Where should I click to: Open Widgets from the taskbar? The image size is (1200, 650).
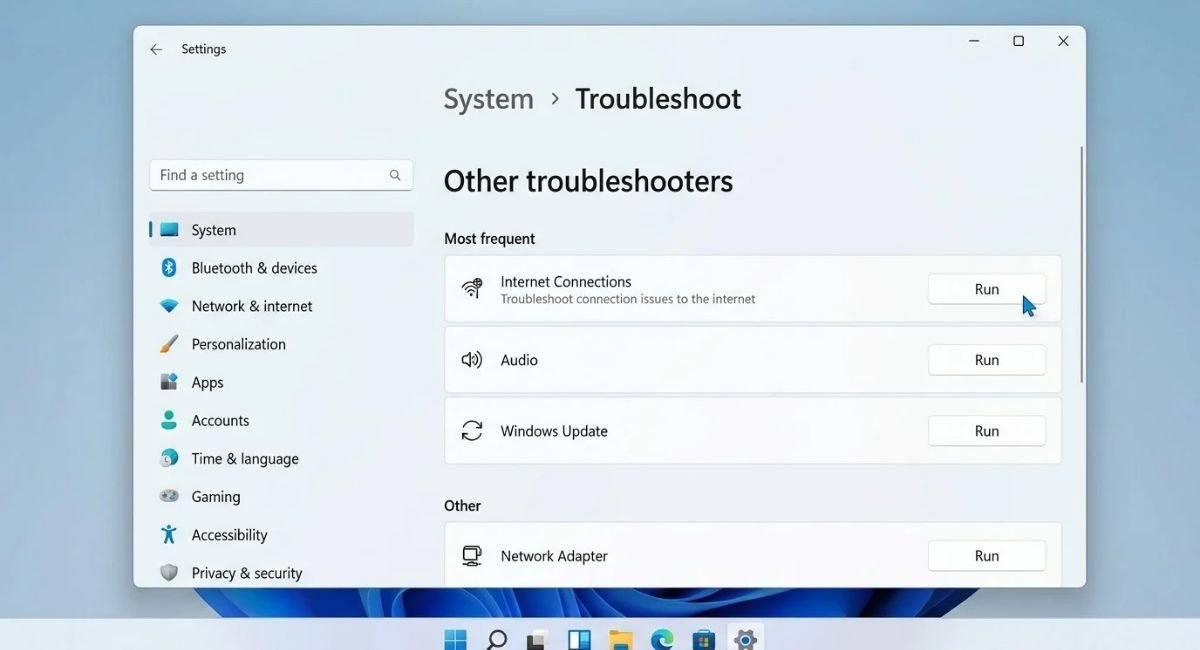click(x=579, y=640)
